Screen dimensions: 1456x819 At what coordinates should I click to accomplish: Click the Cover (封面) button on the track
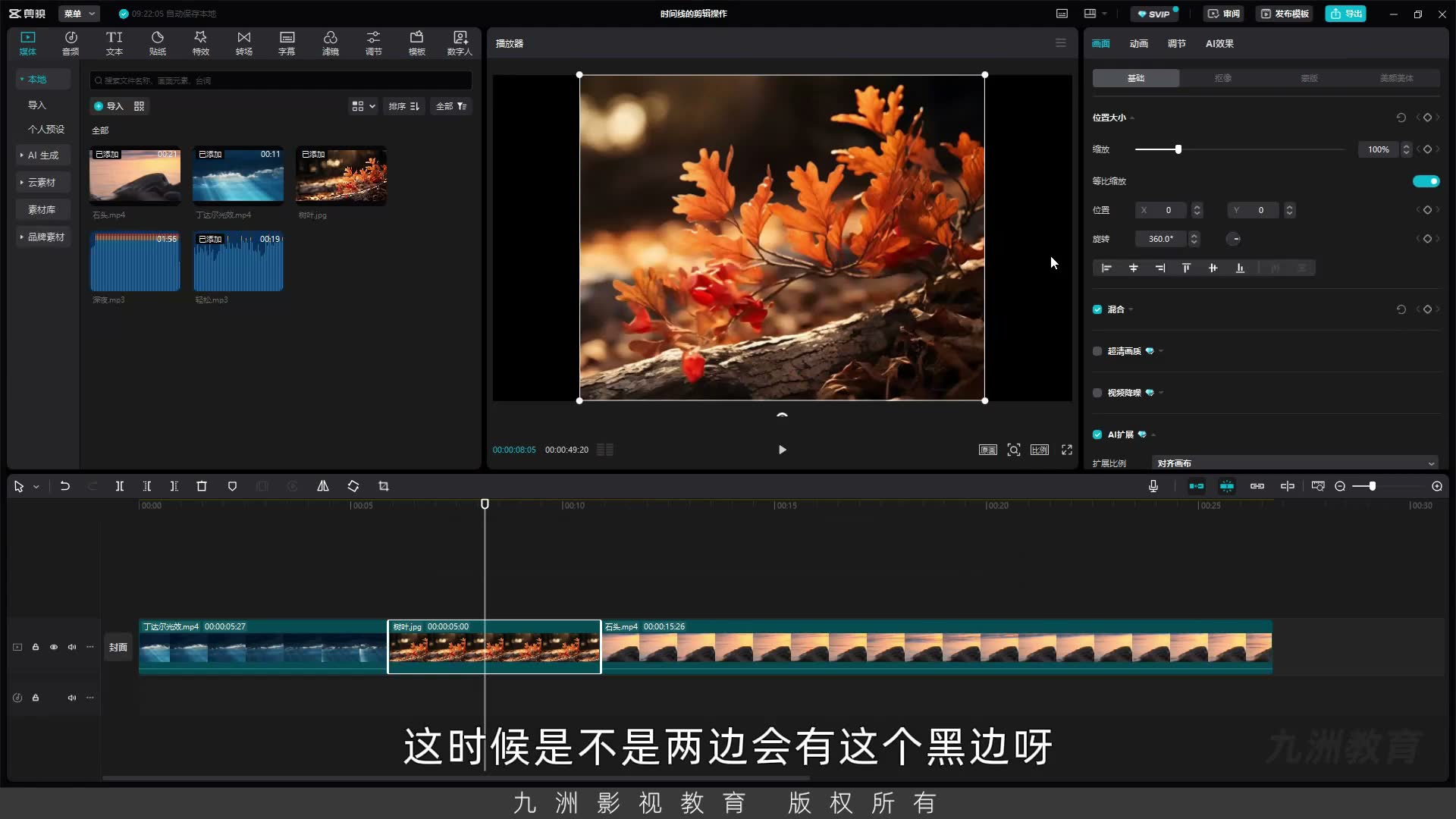click(x=118, y=648)
